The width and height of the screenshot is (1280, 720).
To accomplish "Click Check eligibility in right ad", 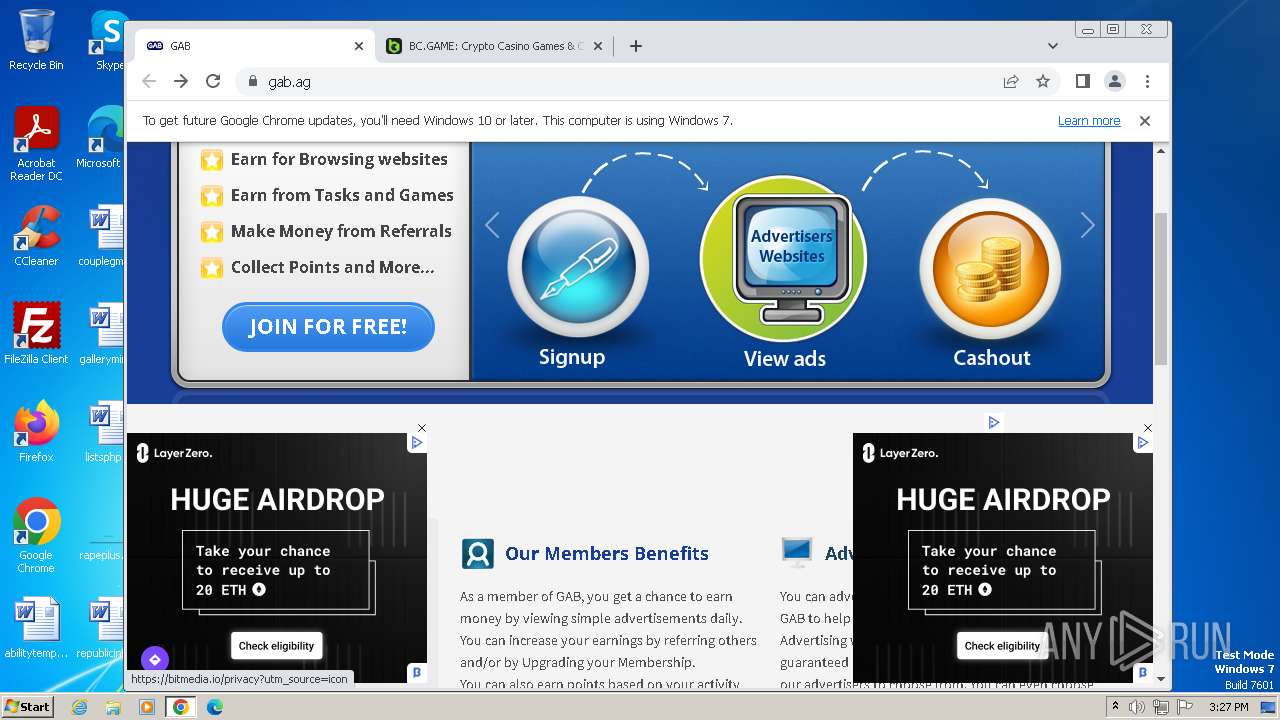I will coord(1002,646).
